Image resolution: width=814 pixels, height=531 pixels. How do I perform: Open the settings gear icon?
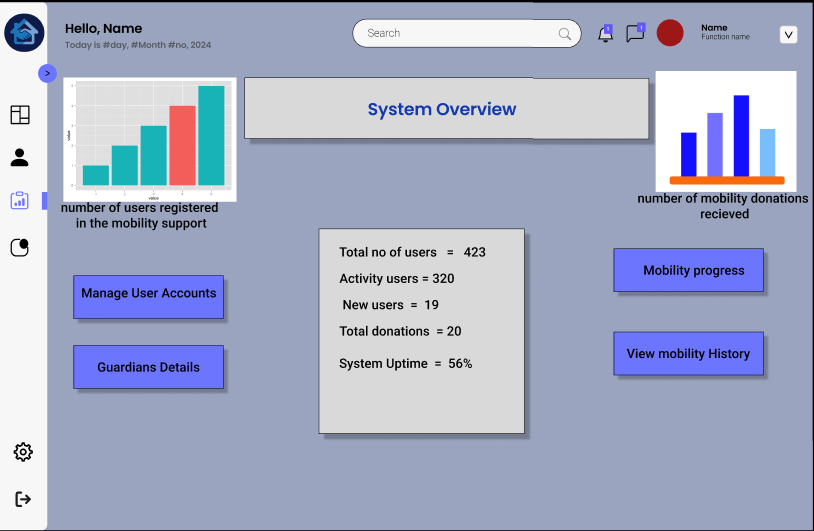click(x=23, y=452)
